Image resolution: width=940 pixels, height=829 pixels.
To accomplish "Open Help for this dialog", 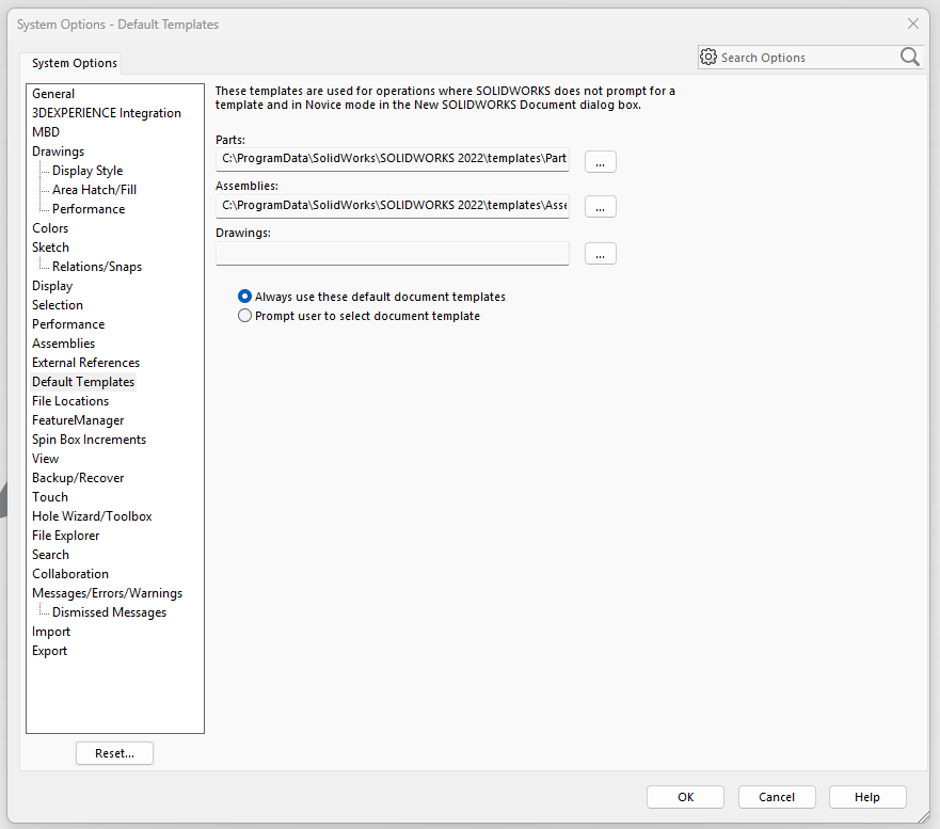I will tap(867, 797).
